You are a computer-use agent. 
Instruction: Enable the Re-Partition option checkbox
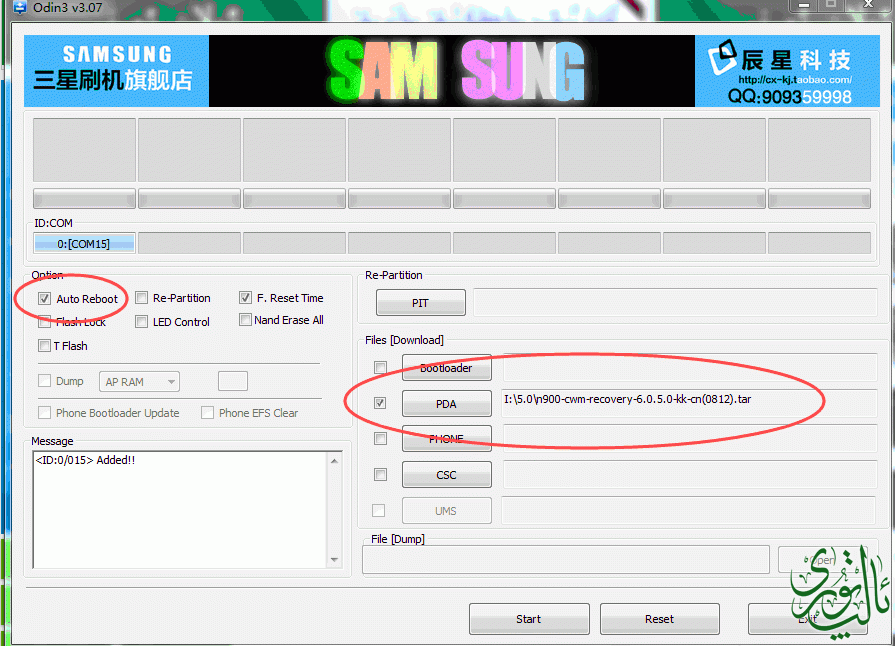142,298
